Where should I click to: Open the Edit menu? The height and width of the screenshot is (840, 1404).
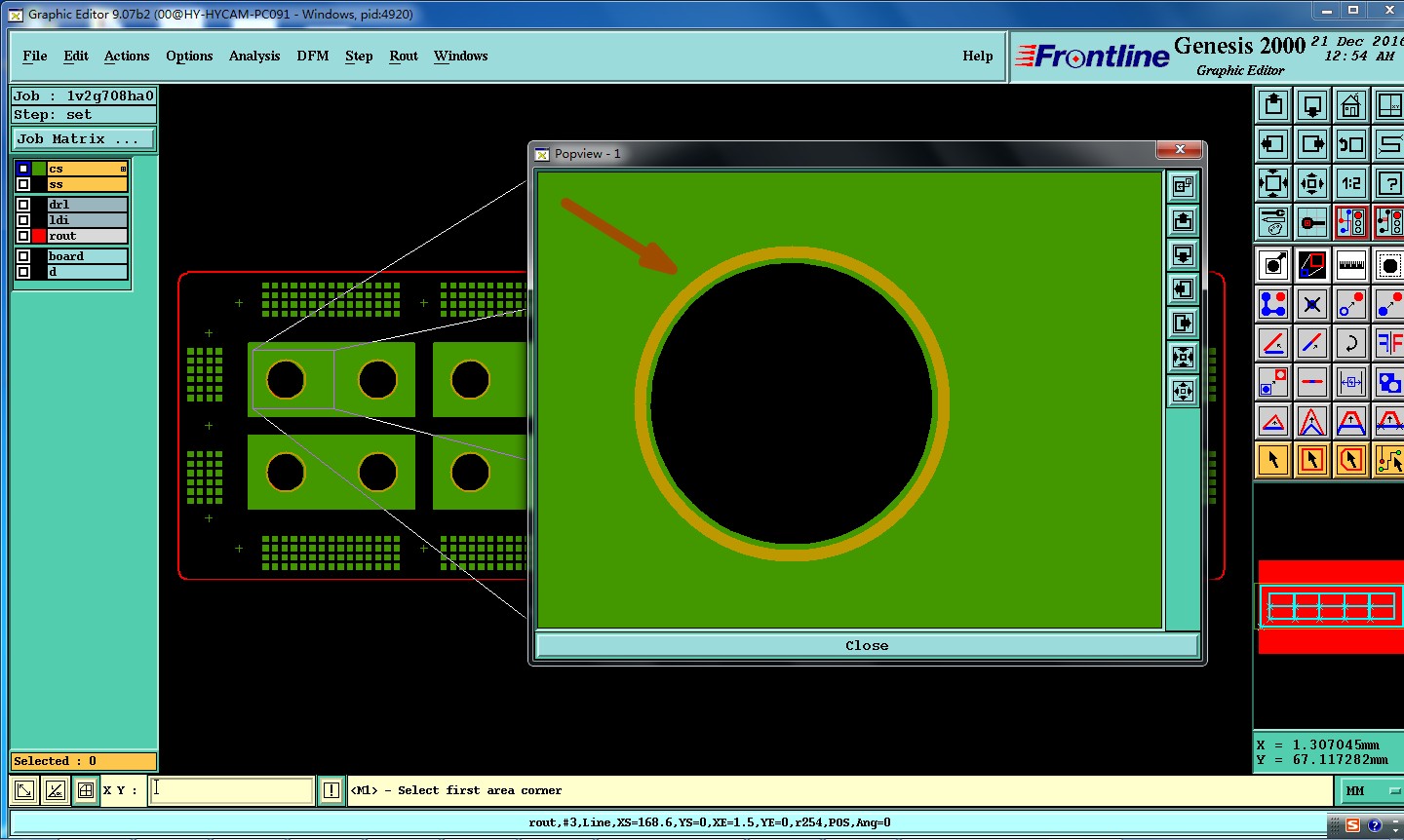76,56
